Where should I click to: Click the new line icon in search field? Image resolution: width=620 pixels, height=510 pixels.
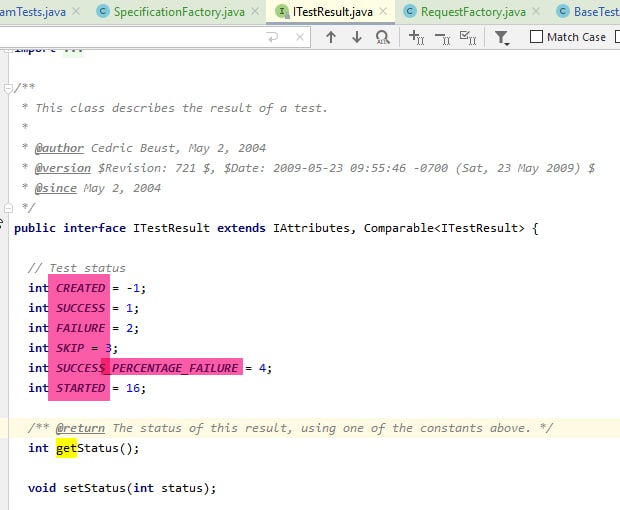[273, 37]
